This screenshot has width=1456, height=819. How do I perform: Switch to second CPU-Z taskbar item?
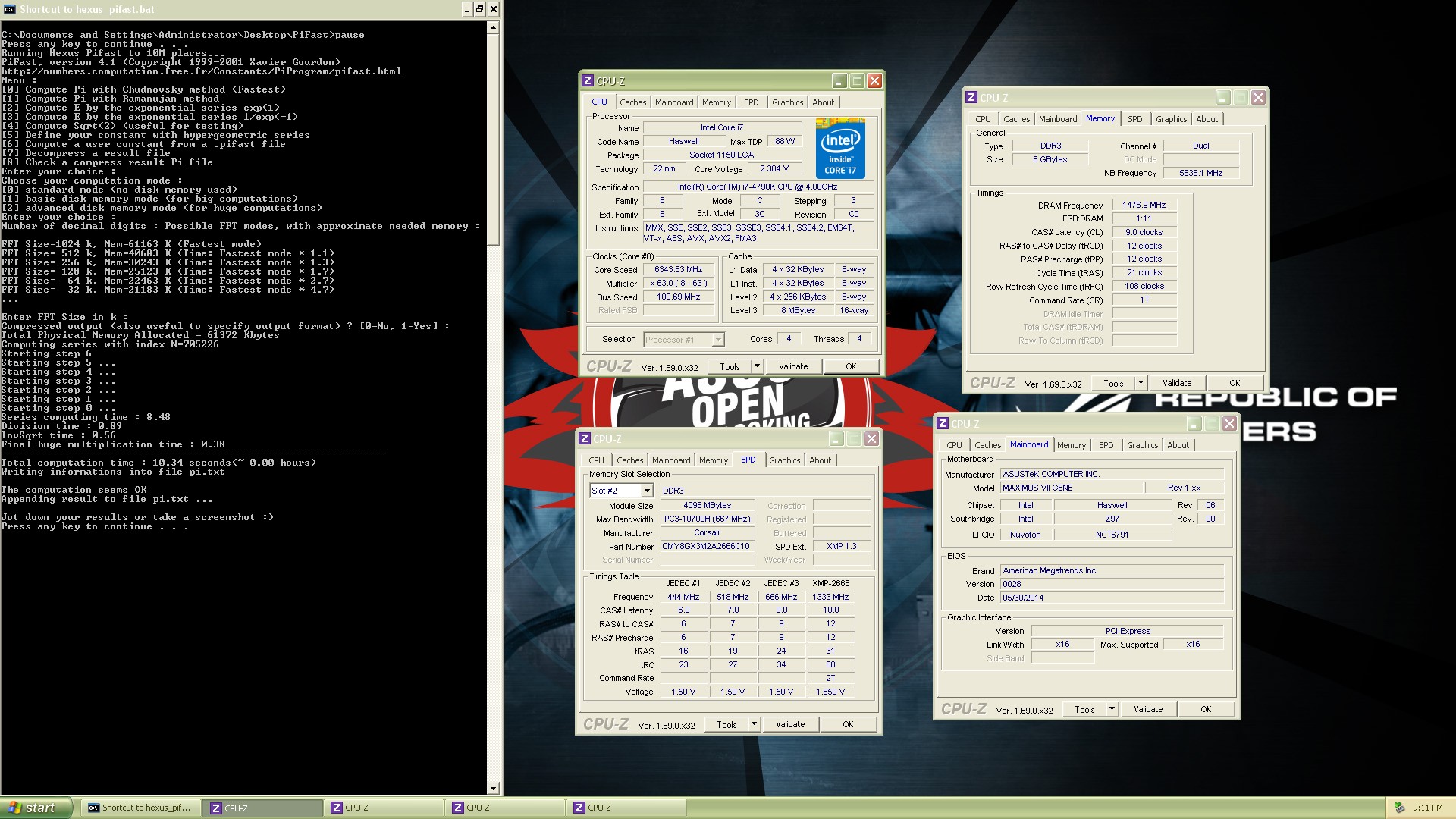click(x=384, y=808)
